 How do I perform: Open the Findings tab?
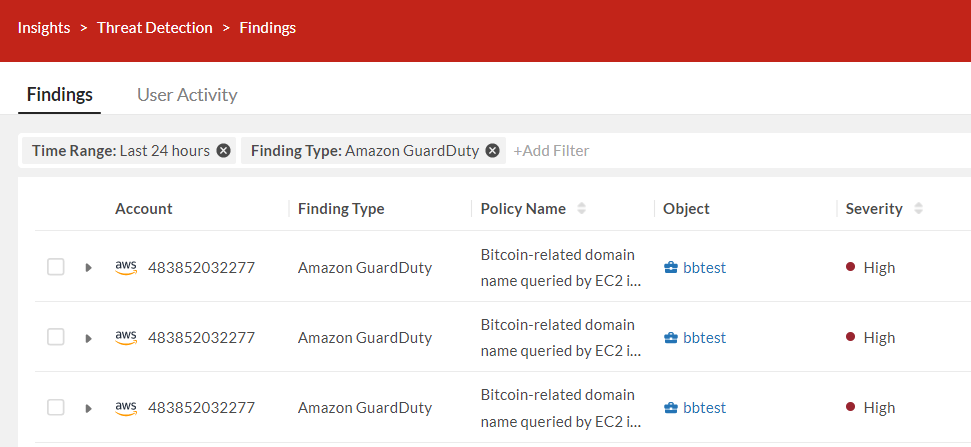(60, 95)
